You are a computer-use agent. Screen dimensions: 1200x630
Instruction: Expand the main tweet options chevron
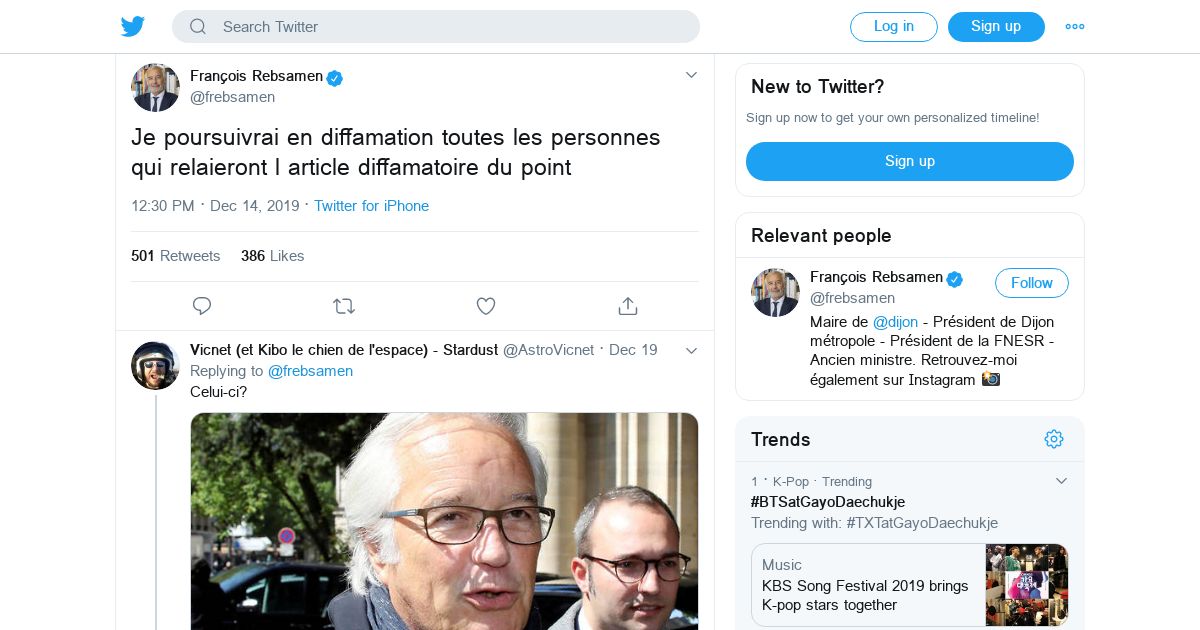click(691, 75)
